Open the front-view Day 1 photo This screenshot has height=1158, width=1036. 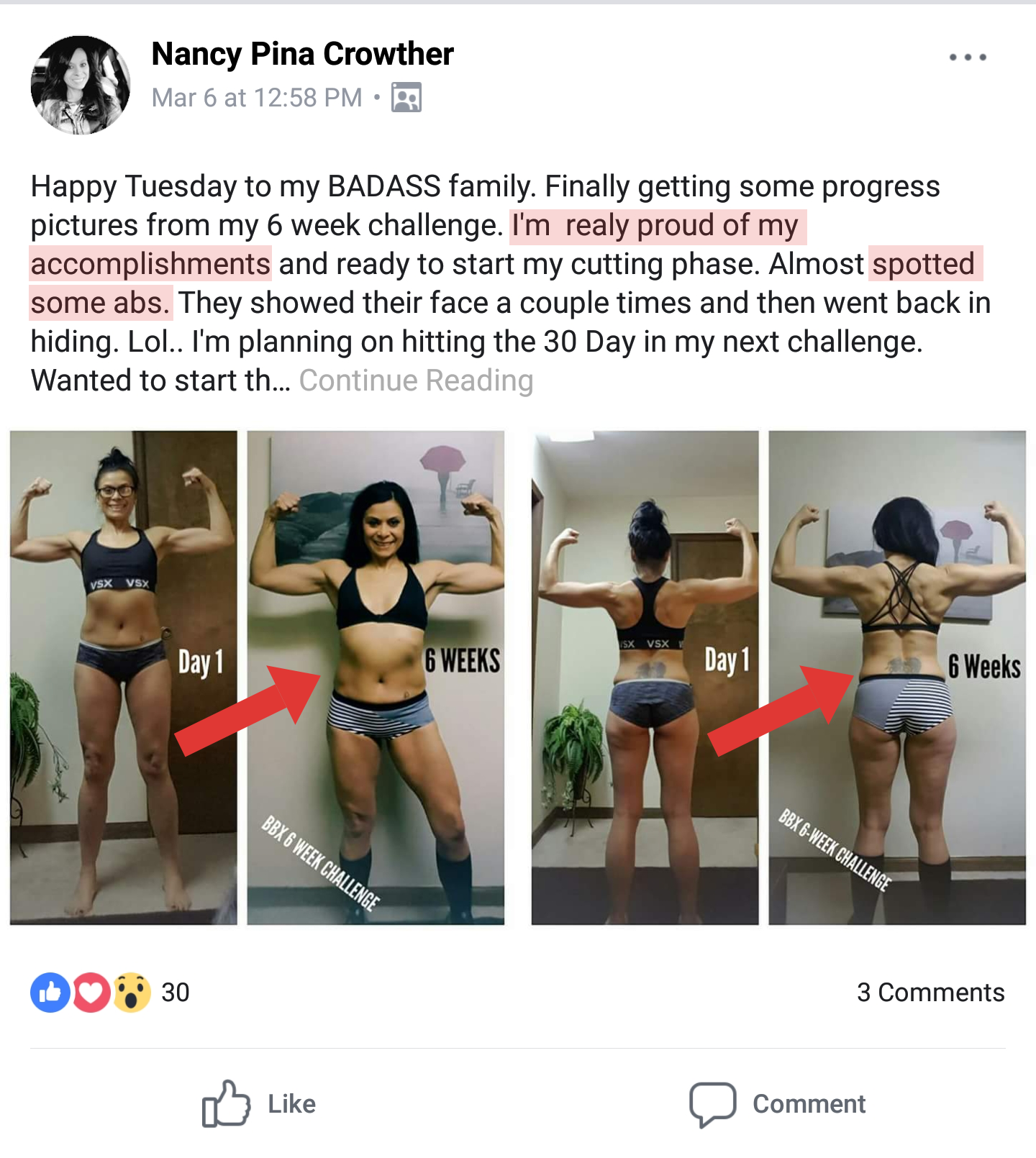coord(124,678)
